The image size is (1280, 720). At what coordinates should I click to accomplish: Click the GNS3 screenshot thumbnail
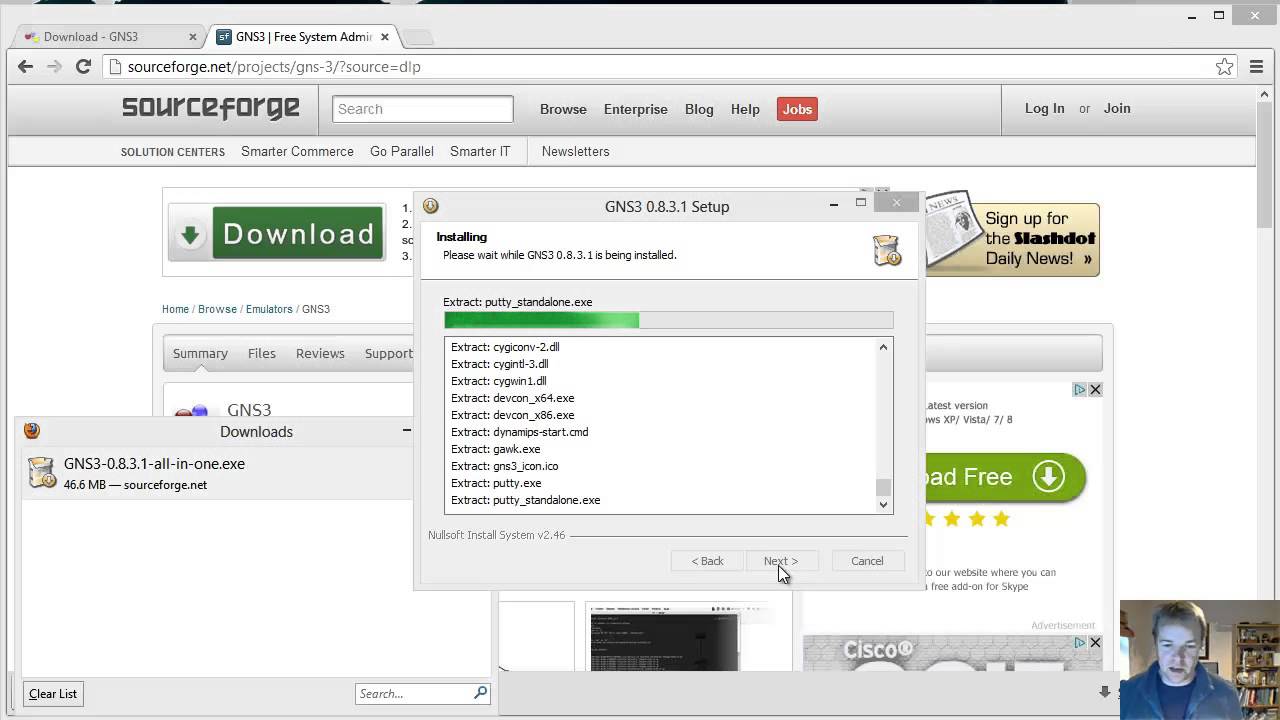click(x=664, y=638)
